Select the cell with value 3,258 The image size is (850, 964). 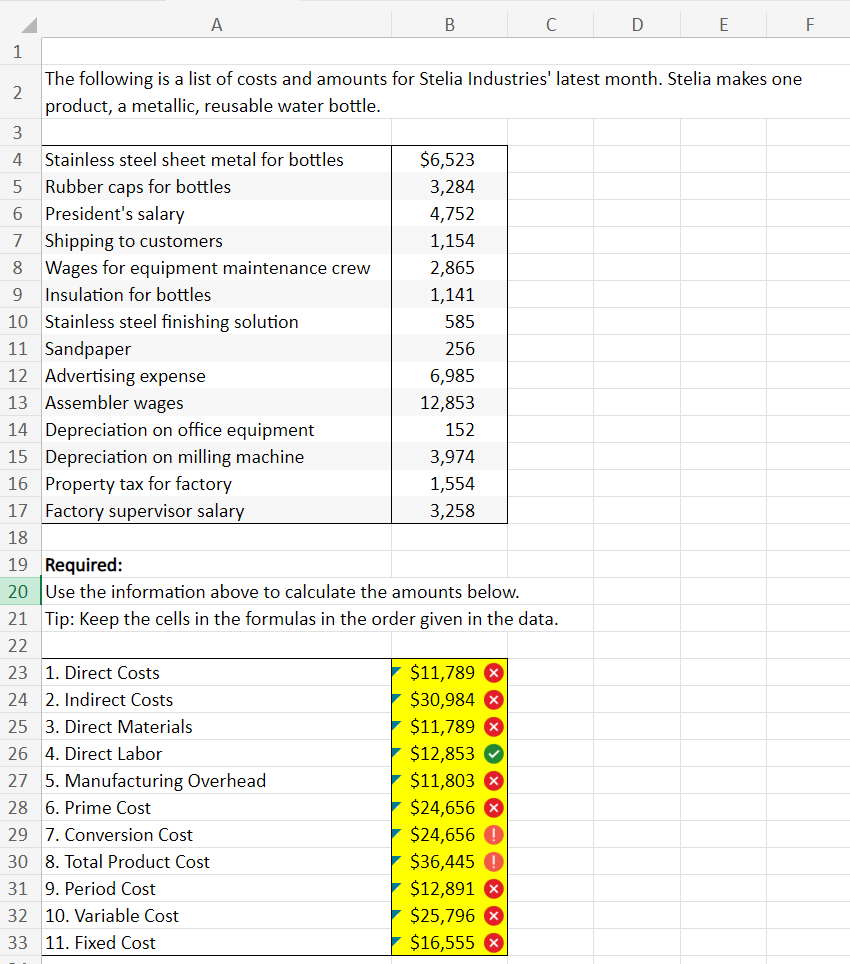click(449, 511)
